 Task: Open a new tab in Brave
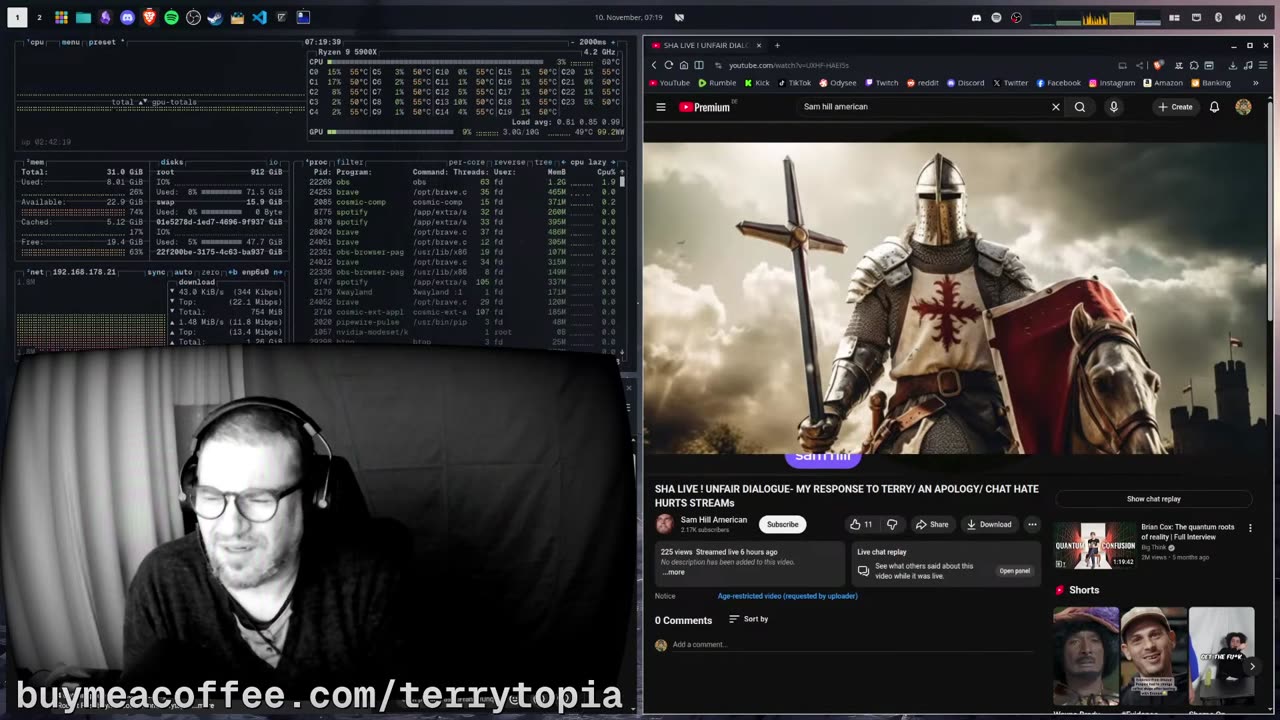[777, 45]
